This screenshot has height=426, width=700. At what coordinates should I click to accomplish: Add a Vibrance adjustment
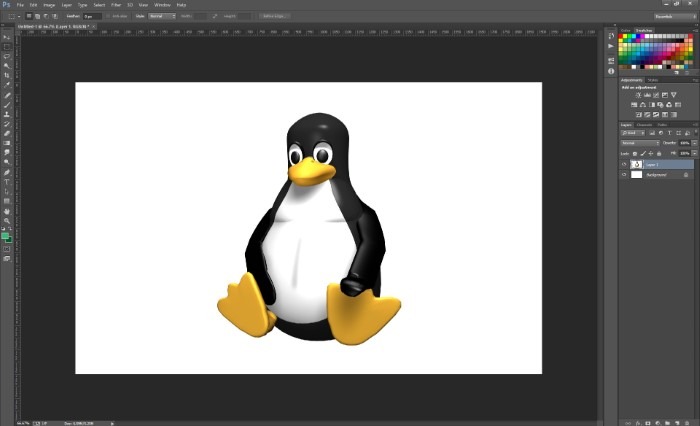(674, 95)
